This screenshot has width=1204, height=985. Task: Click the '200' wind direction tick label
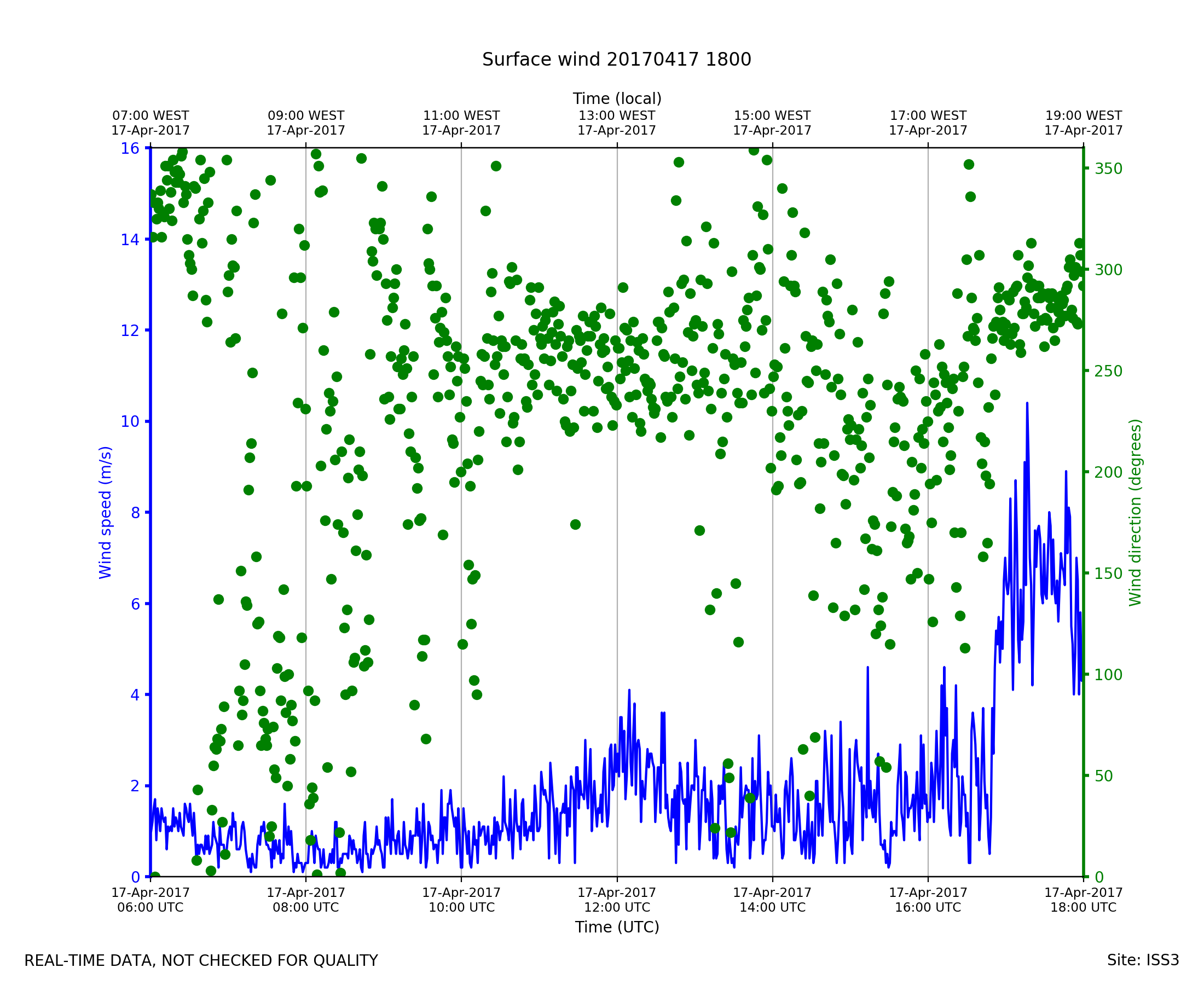pyautogui.click(x=1108, y=473)
